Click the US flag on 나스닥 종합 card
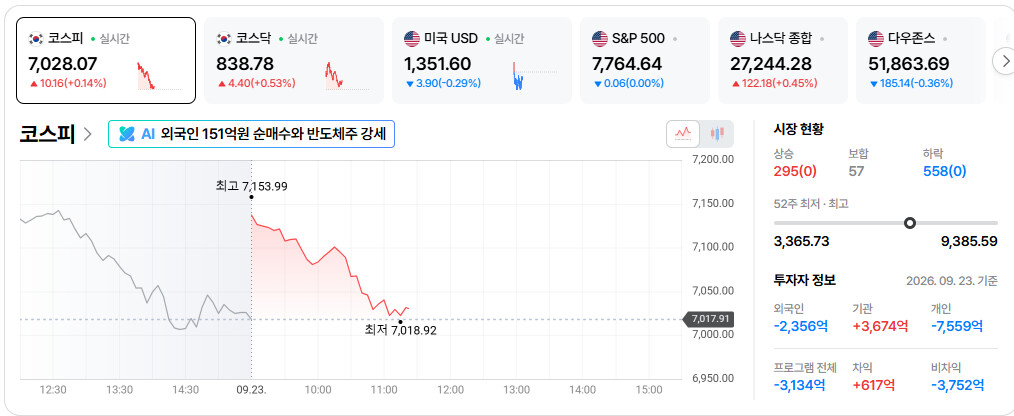1014x416 pixels. click(x=738, y=39)
